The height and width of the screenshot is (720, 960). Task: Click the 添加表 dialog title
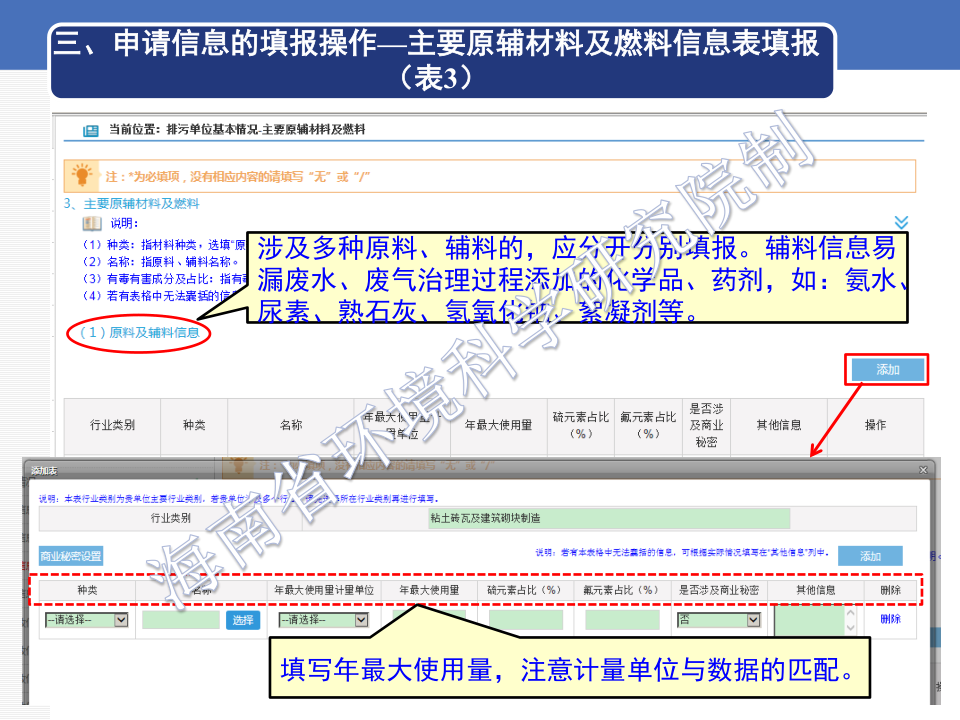[x=44, y=470]
